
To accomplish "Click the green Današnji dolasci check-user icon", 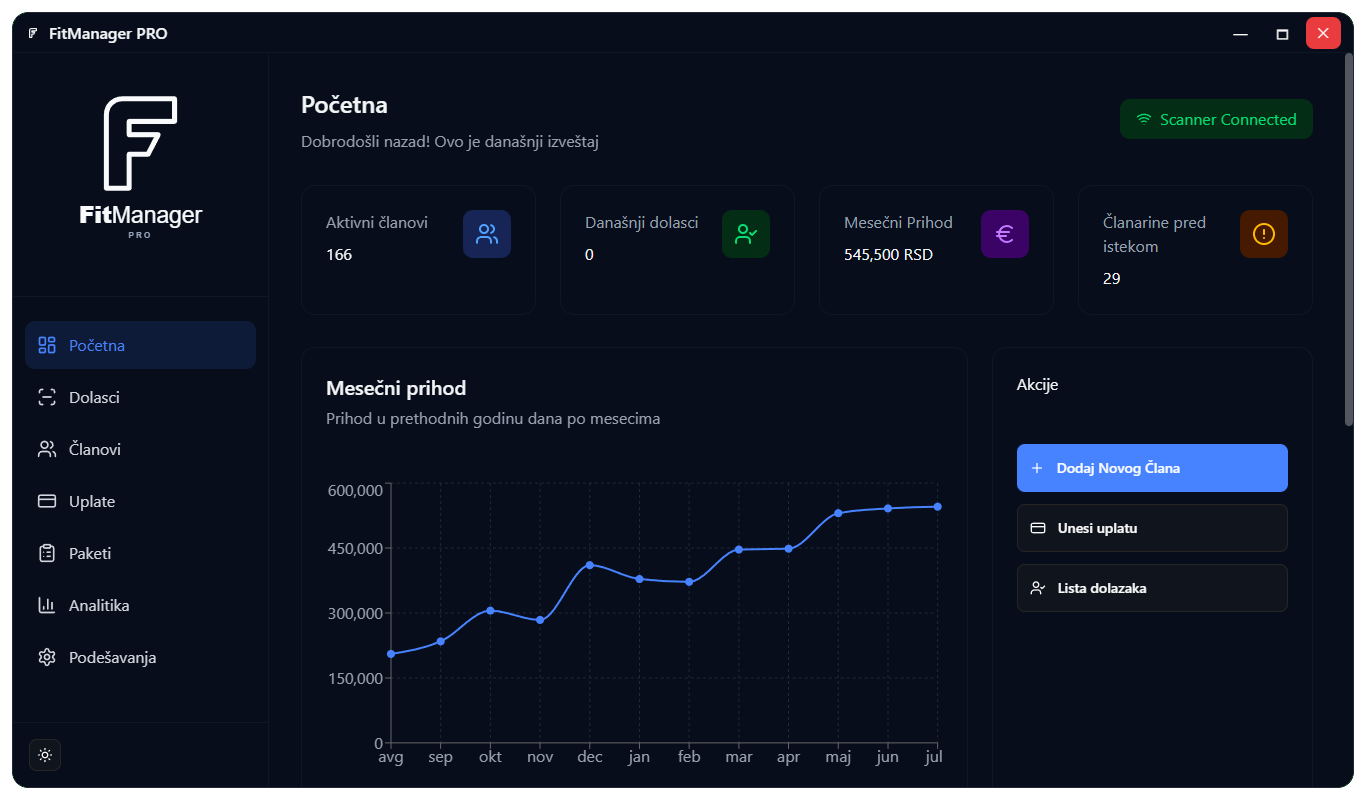I will (746, 234).
